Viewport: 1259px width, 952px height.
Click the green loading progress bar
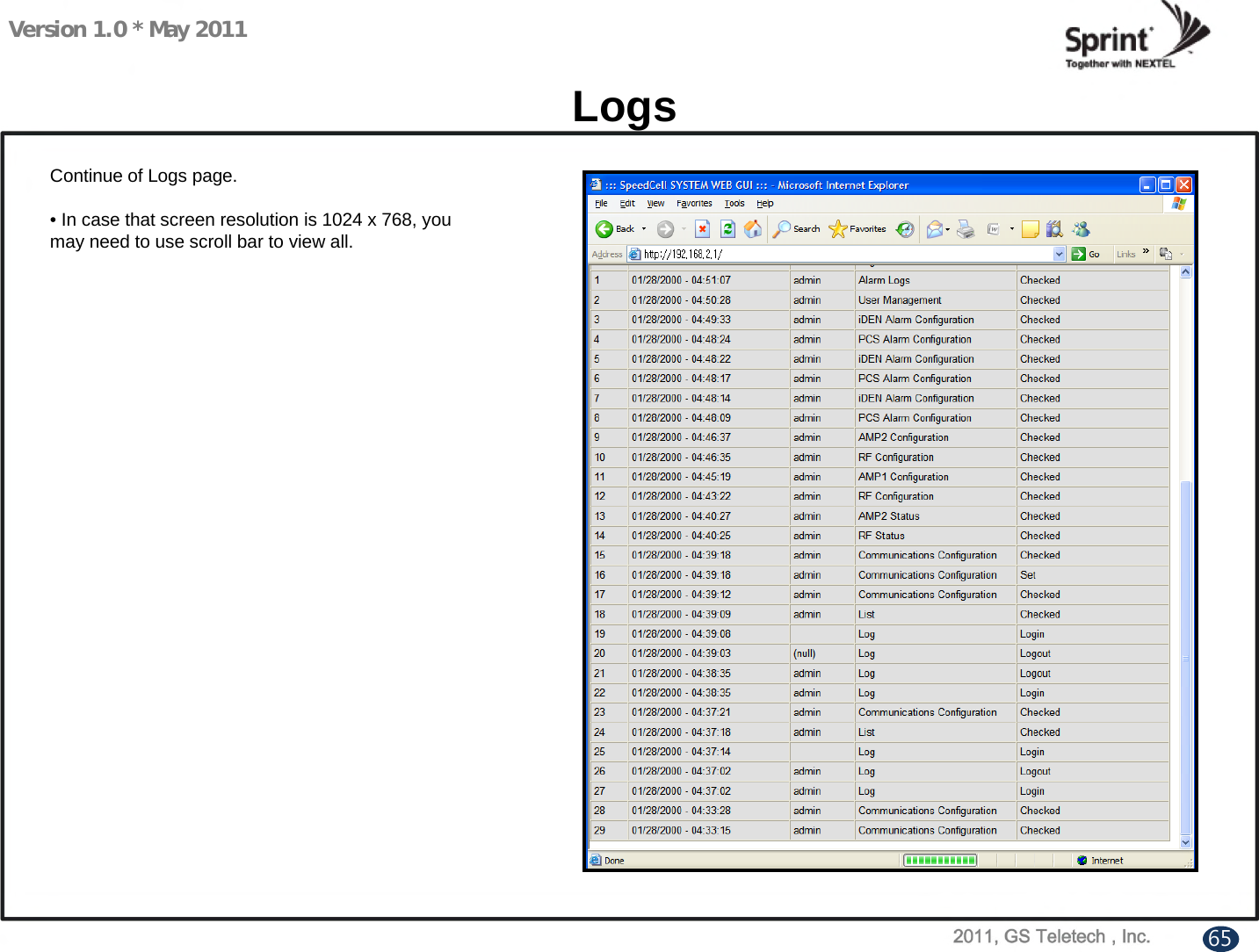pyautogui.click(x=940, y=861)
